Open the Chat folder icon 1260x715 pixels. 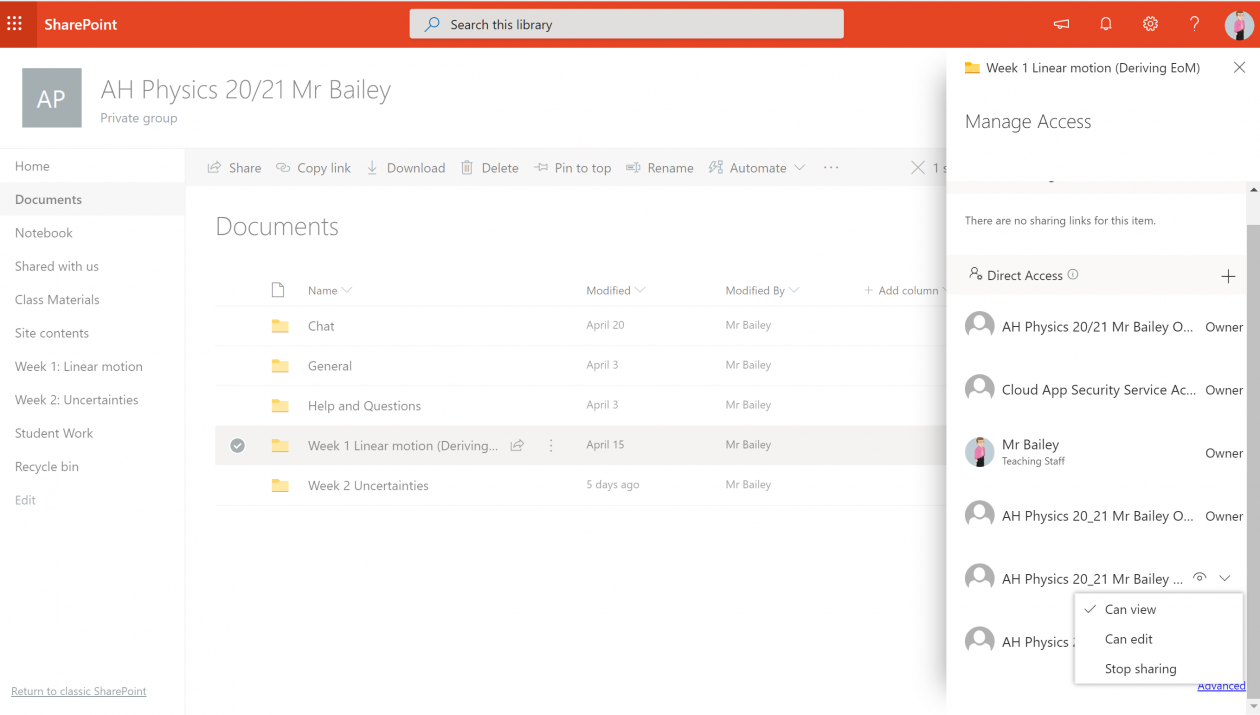pyautogui.click(x=280, y=326)
